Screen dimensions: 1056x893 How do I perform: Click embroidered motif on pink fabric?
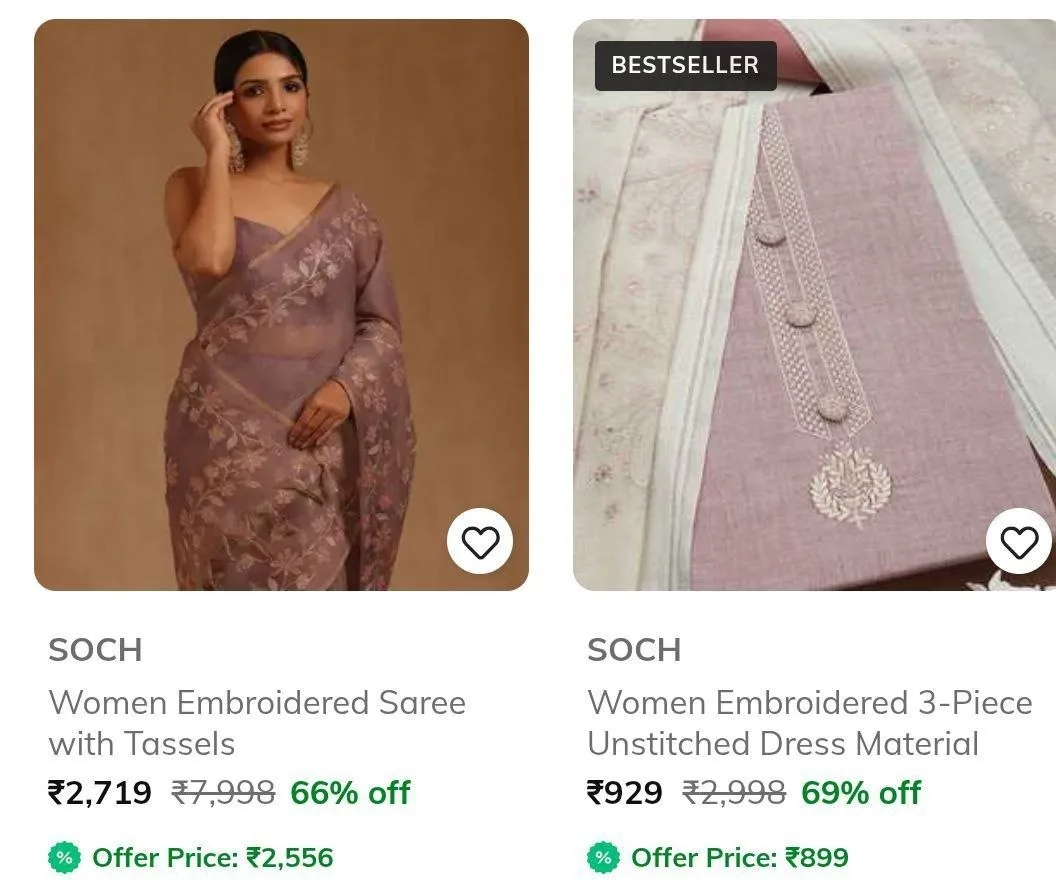(850, 485)
